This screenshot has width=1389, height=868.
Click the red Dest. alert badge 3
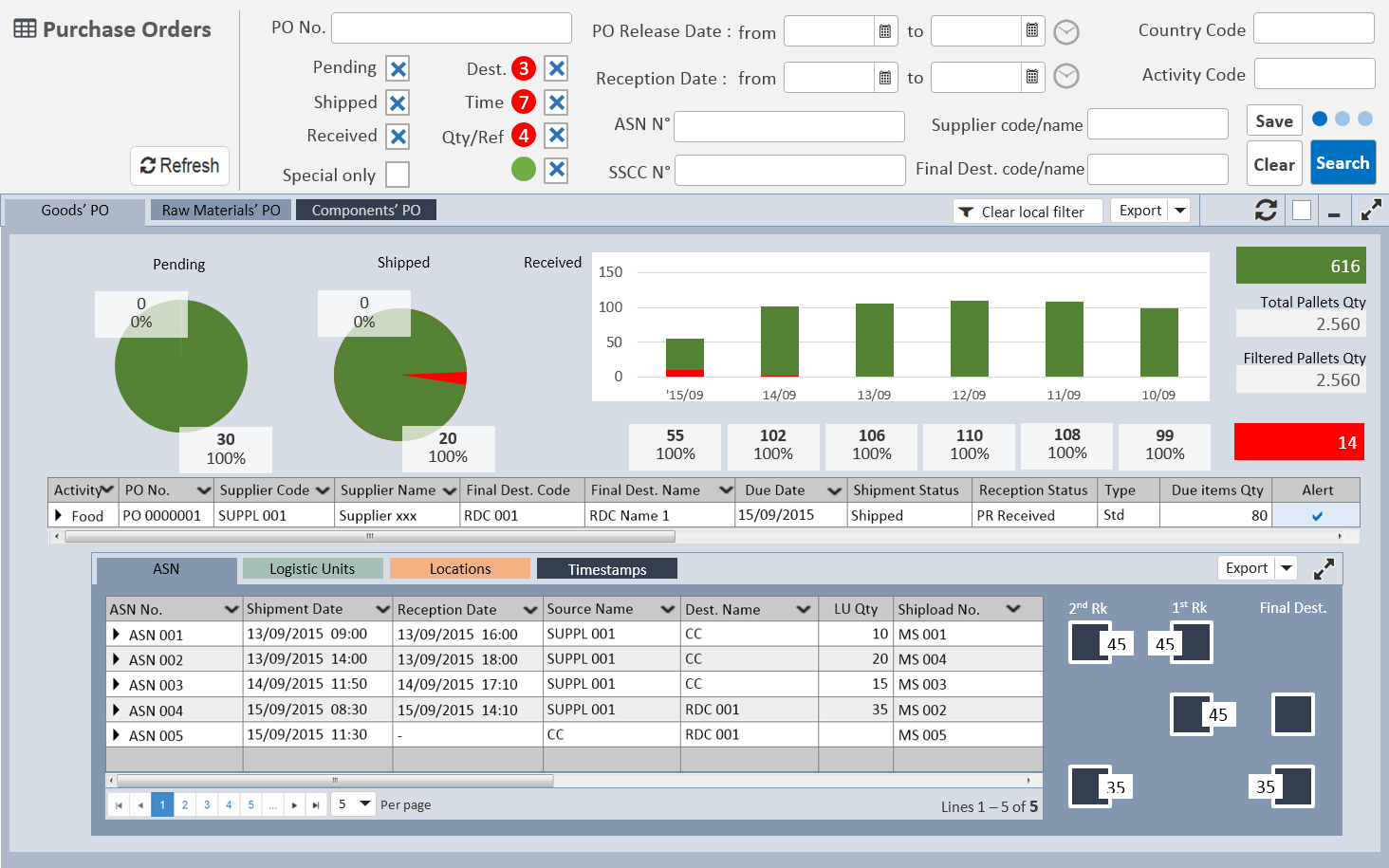coord(524,68)
